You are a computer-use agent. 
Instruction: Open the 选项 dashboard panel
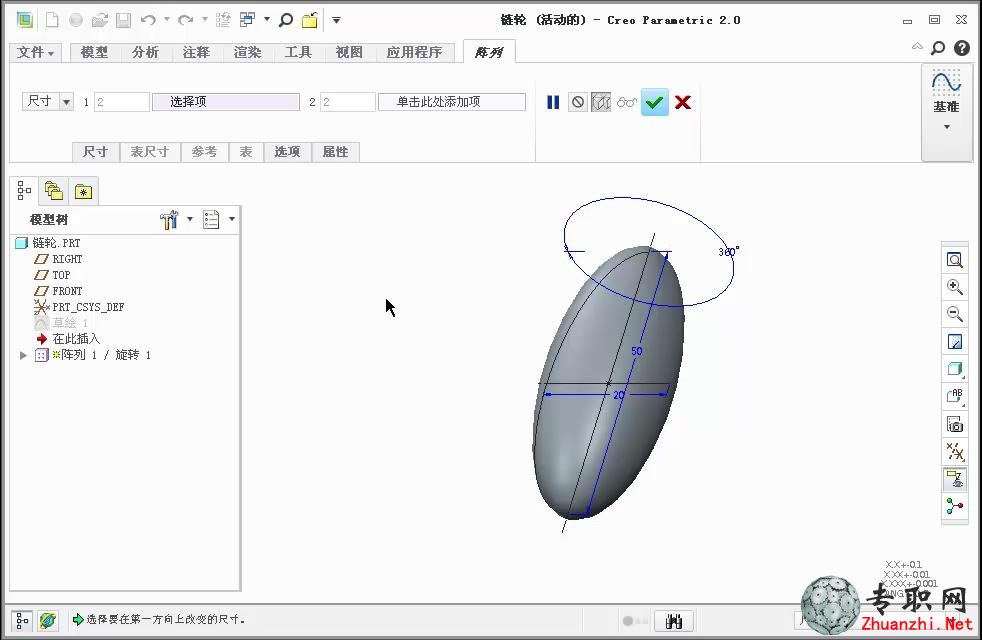[x=287, y=152]
